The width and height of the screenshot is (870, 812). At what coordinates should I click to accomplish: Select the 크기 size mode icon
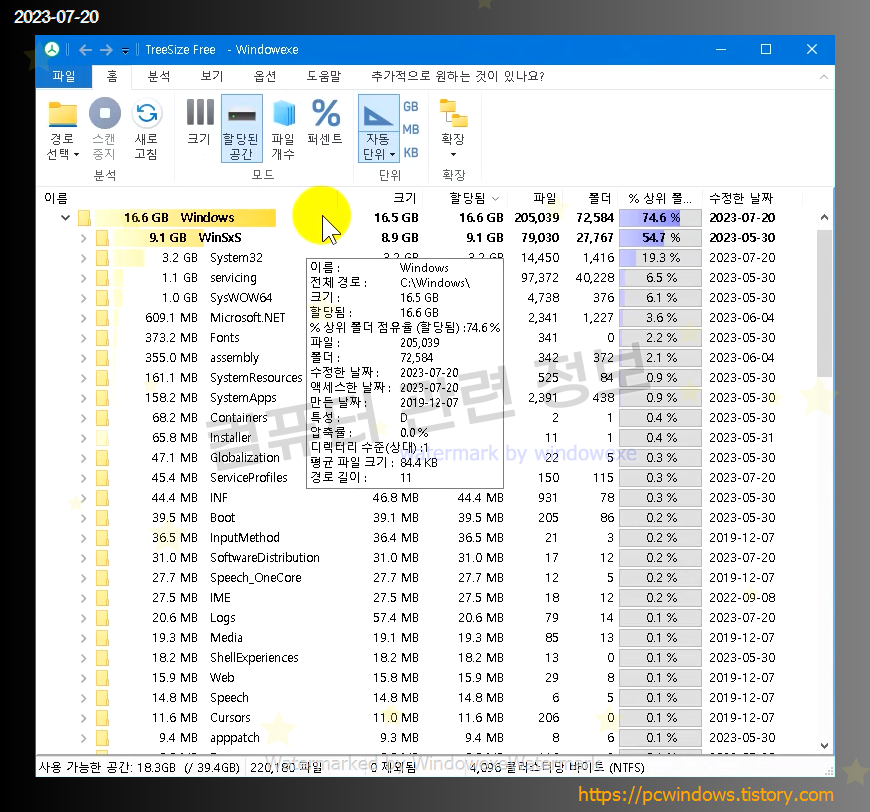pyautogui.click(x=200, y=113)
